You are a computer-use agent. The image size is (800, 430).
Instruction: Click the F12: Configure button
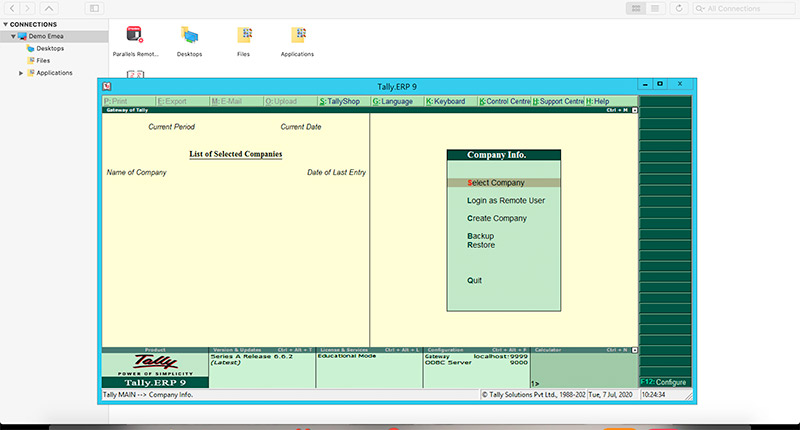click(665, 382)
